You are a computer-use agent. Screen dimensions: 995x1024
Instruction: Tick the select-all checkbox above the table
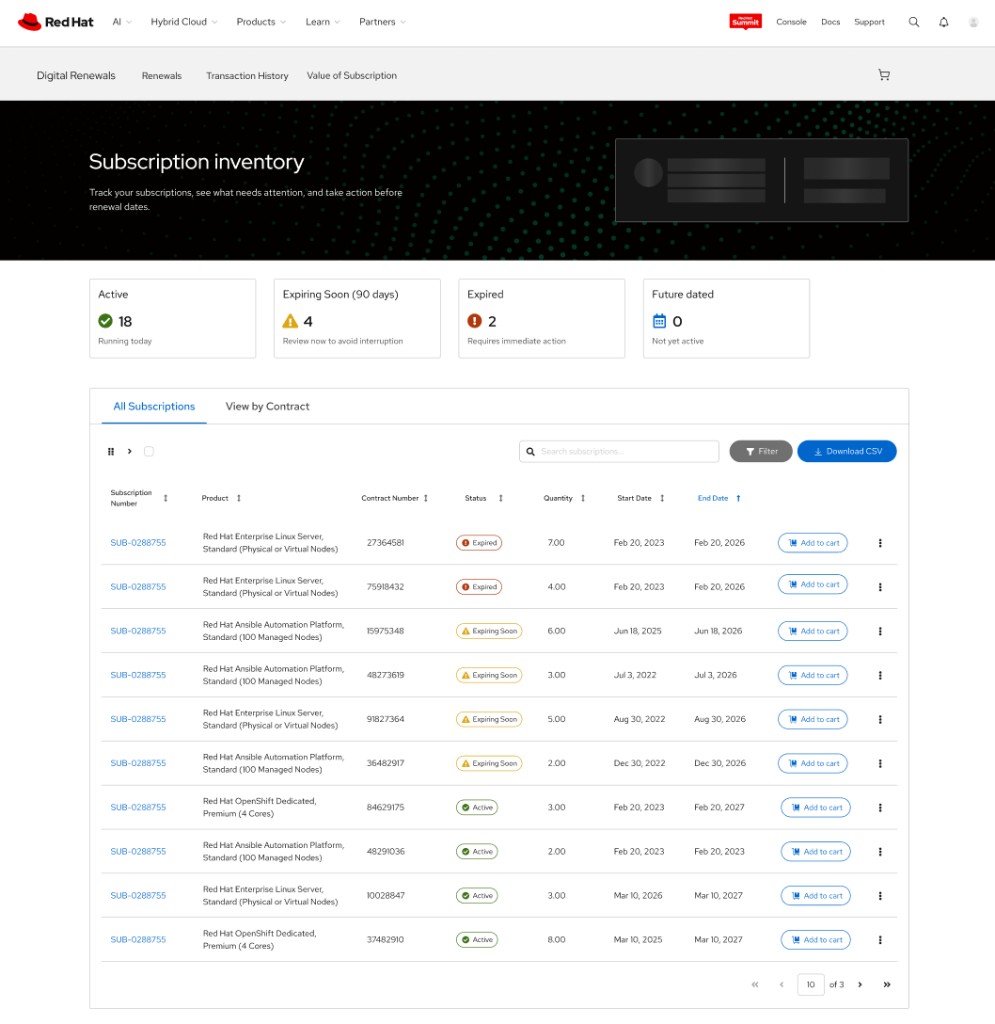point(149,451)
